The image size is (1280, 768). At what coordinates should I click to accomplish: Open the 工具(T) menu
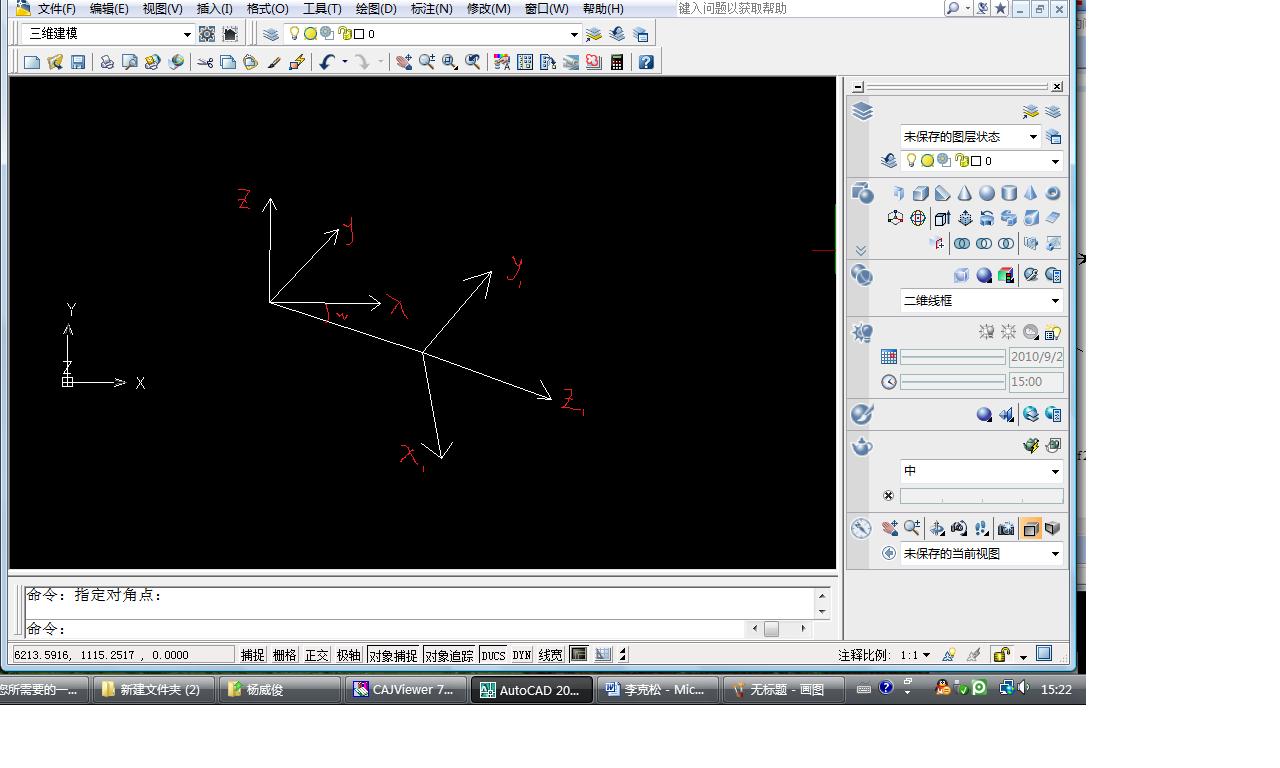click(x=322, y=8)
